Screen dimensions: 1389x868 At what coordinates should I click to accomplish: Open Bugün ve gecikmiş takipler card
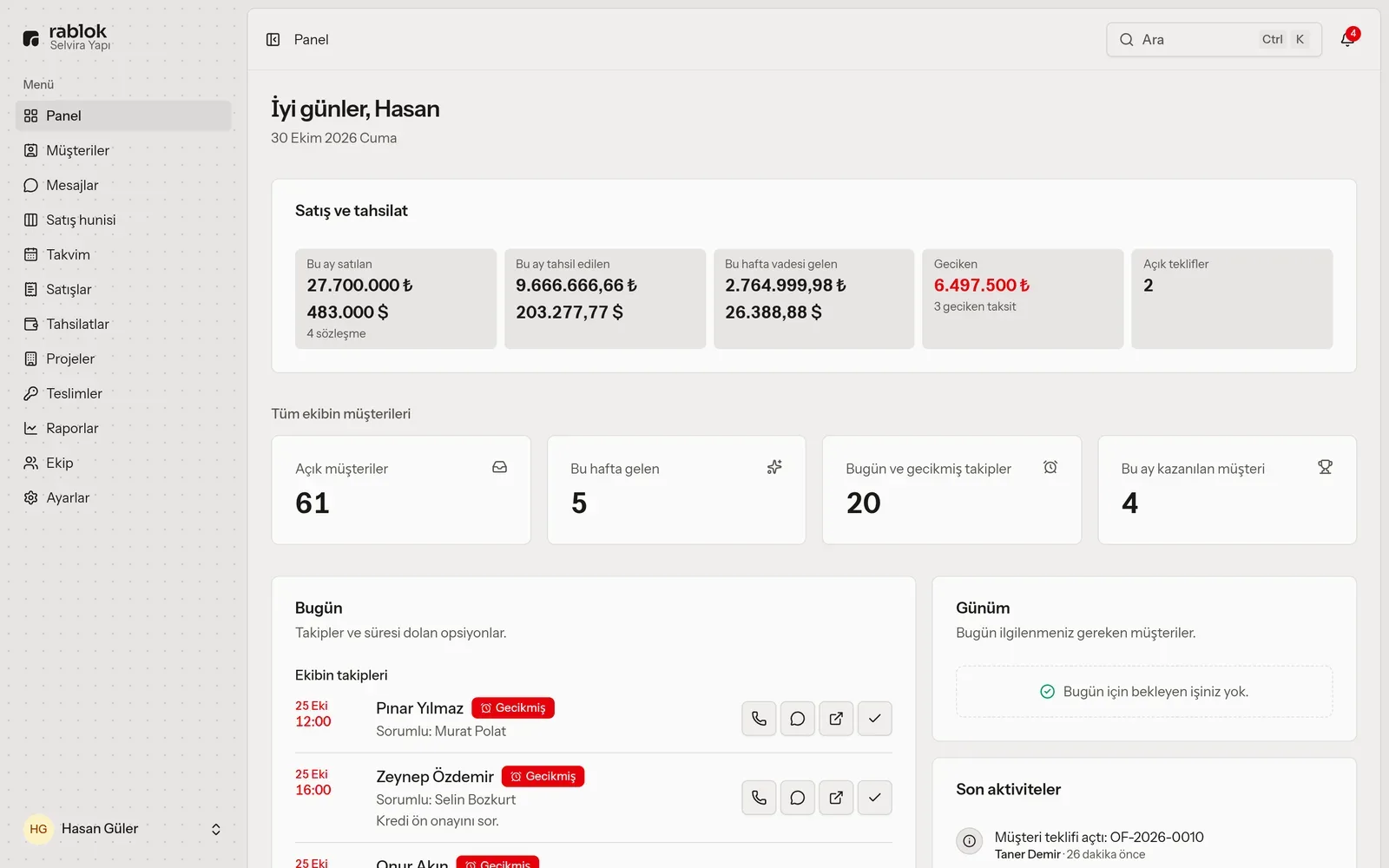click(951, 490)
